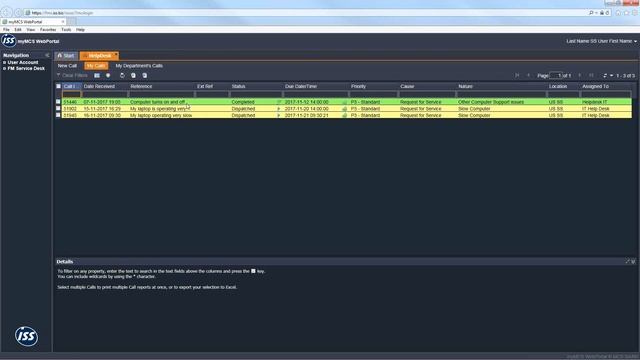Screen dimensions: 640x360
Task: Click the large ISS logo below the navigation
Action: click(x=27, y=336)
